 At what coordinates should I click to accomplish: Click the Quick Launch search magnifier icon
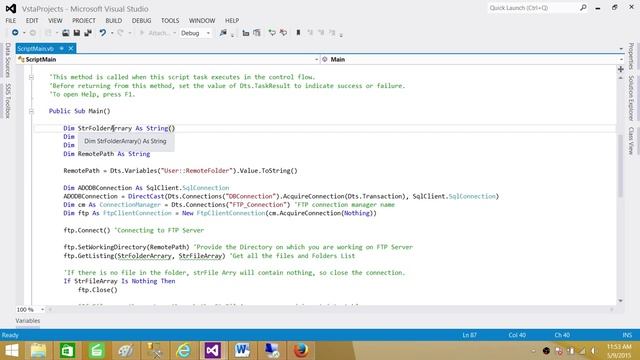pyautogui.click(x=583, y=8)
